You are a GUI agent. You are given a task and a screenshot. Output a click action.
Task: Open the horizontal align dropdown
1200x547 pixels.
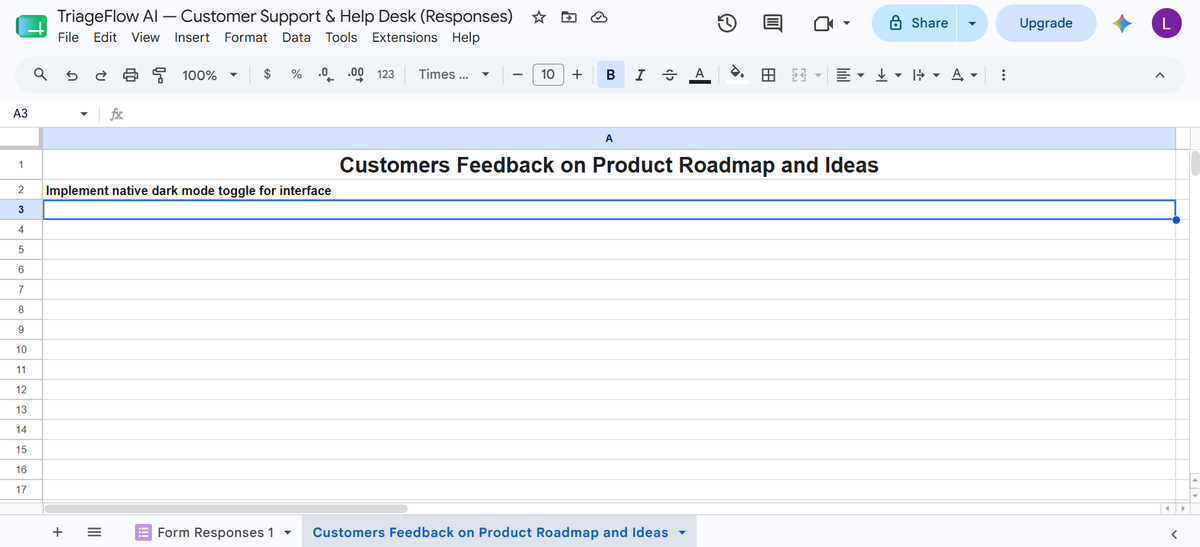(x=850, y=74)
